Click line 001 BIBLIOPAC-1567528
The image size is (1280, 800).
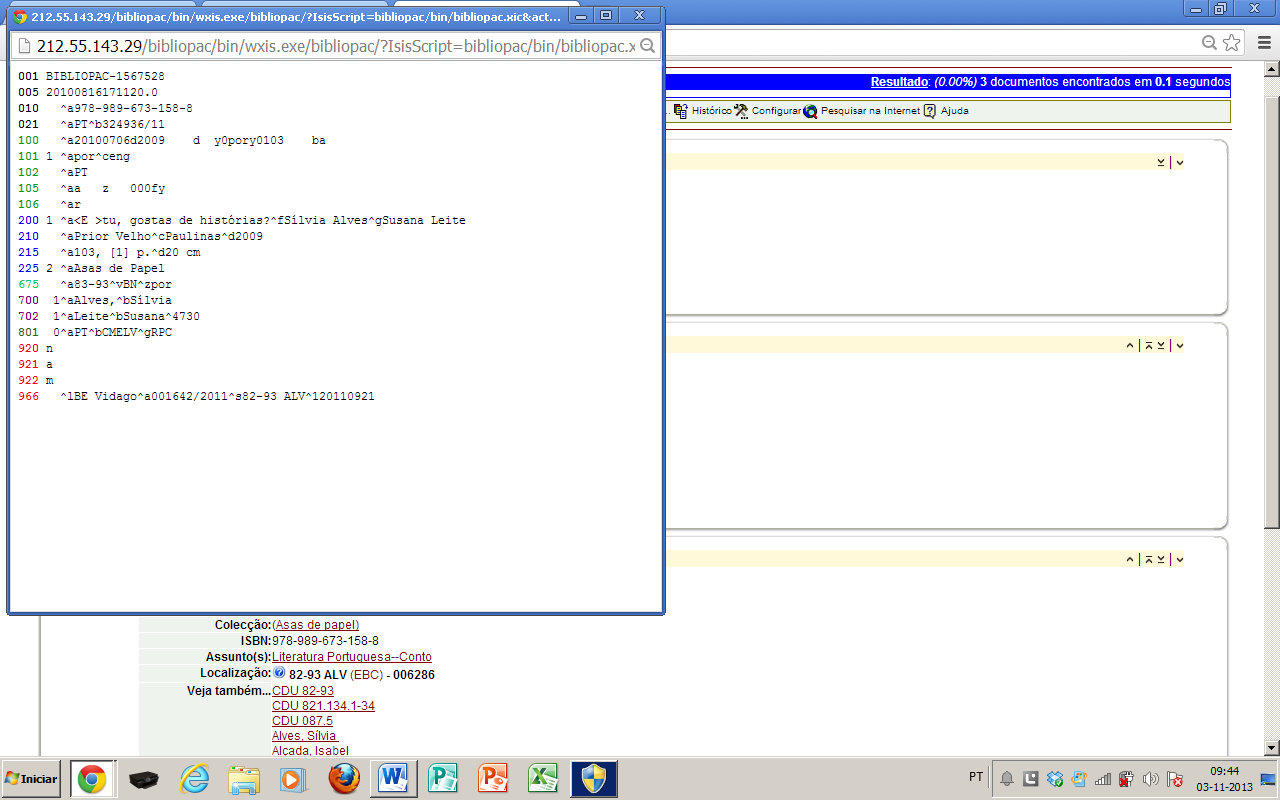91,76
